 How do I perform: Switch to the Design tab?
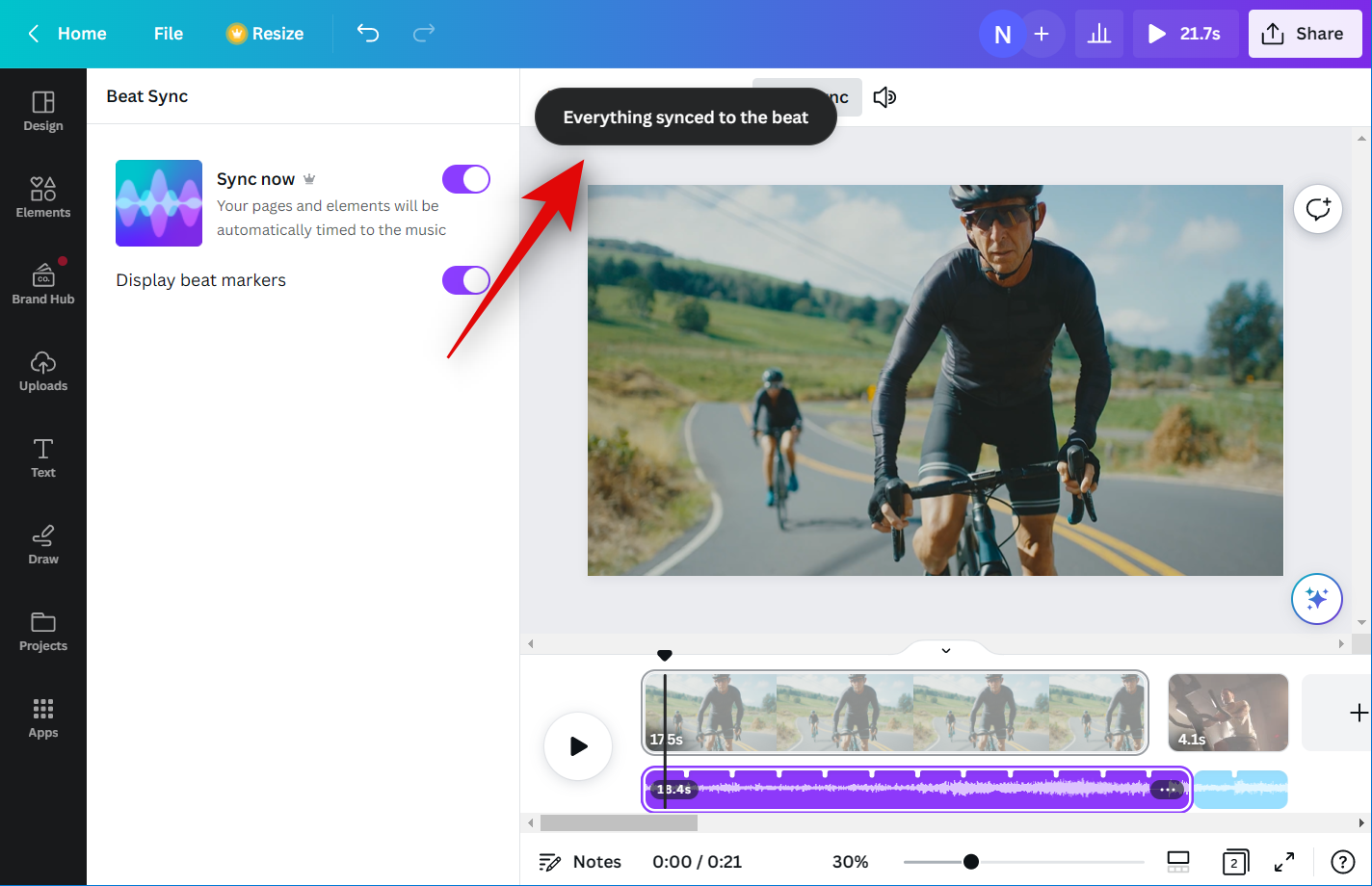pos(43,111)
